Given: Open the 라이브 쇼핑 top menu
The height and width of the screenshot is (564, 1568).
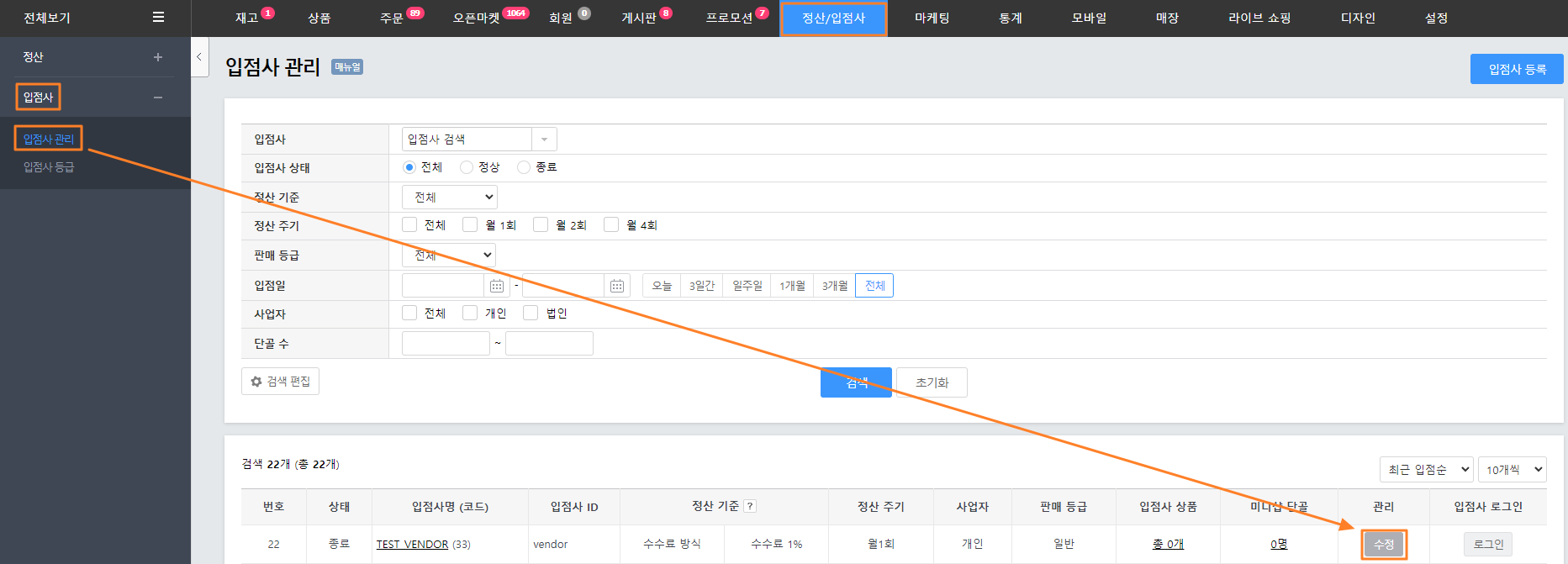Looking at the screenshot, I should 1259,18.
